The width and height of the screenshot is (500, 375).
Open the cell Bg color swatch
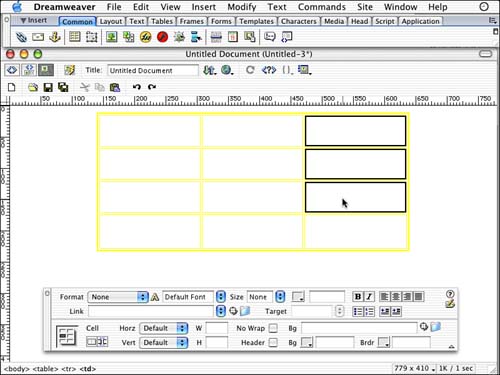307,342
